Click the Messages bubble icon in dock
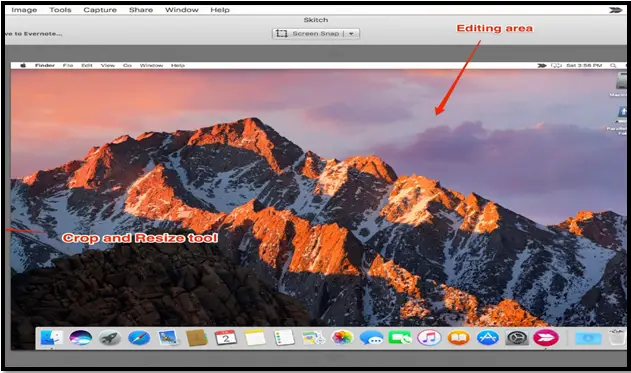631x373 pixels. 371,338
